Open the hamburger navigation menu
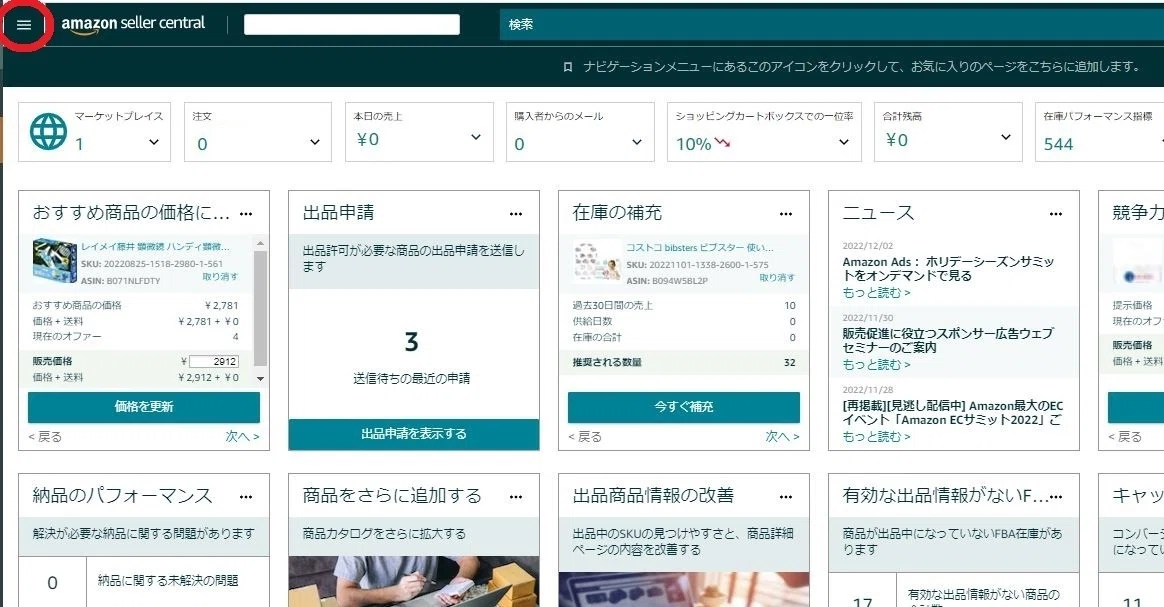Viewport: 1164px width, 607px height. [24, 24]
